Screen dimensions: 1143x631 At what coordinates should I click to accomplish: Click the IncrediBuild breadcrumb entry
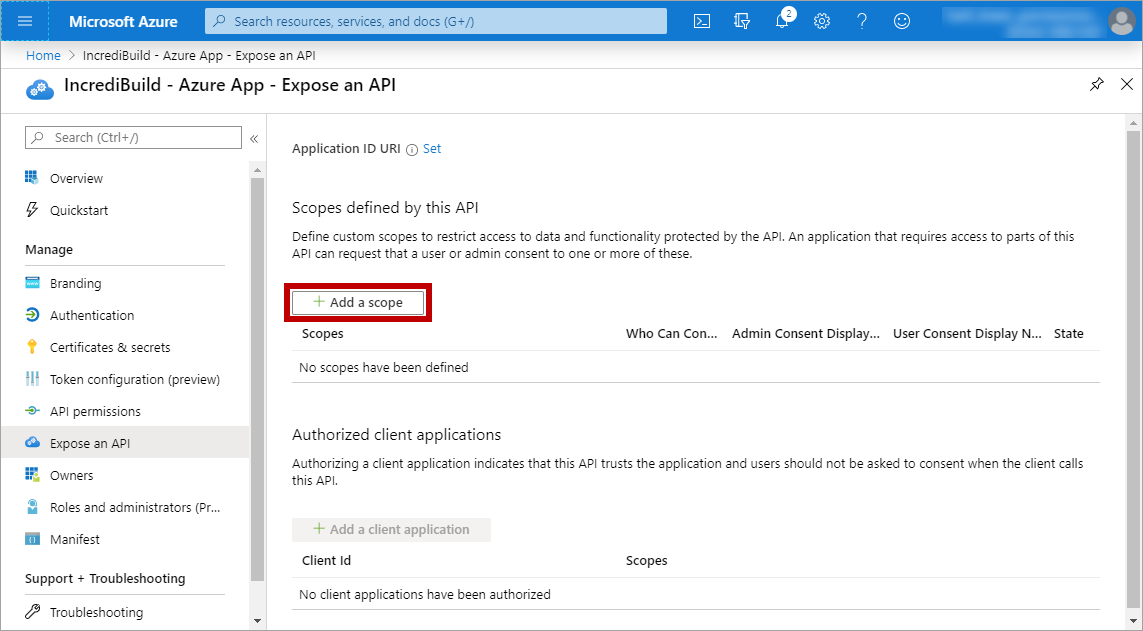click(199, 55)
